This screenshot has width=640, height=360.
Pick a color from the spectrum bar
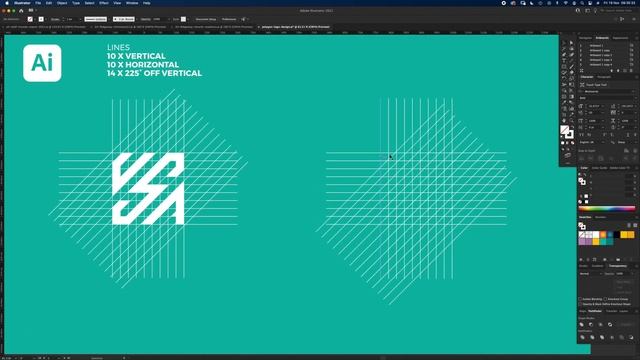[x=607, y=208]
